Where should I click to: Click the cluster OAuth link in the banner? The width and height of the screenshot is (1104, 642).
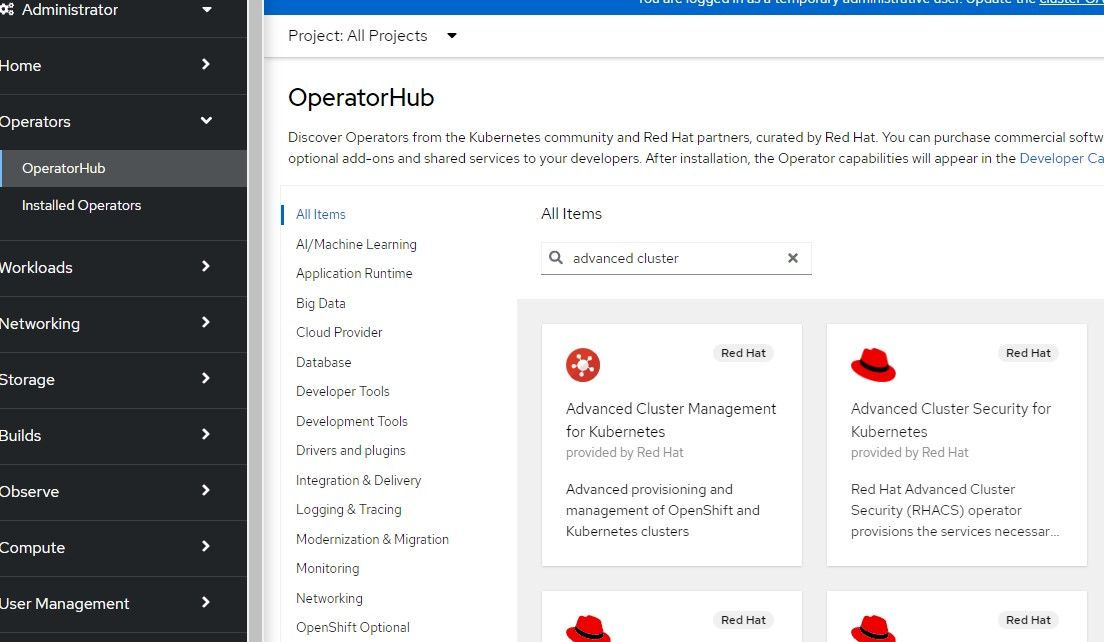tap(1071, 3)
